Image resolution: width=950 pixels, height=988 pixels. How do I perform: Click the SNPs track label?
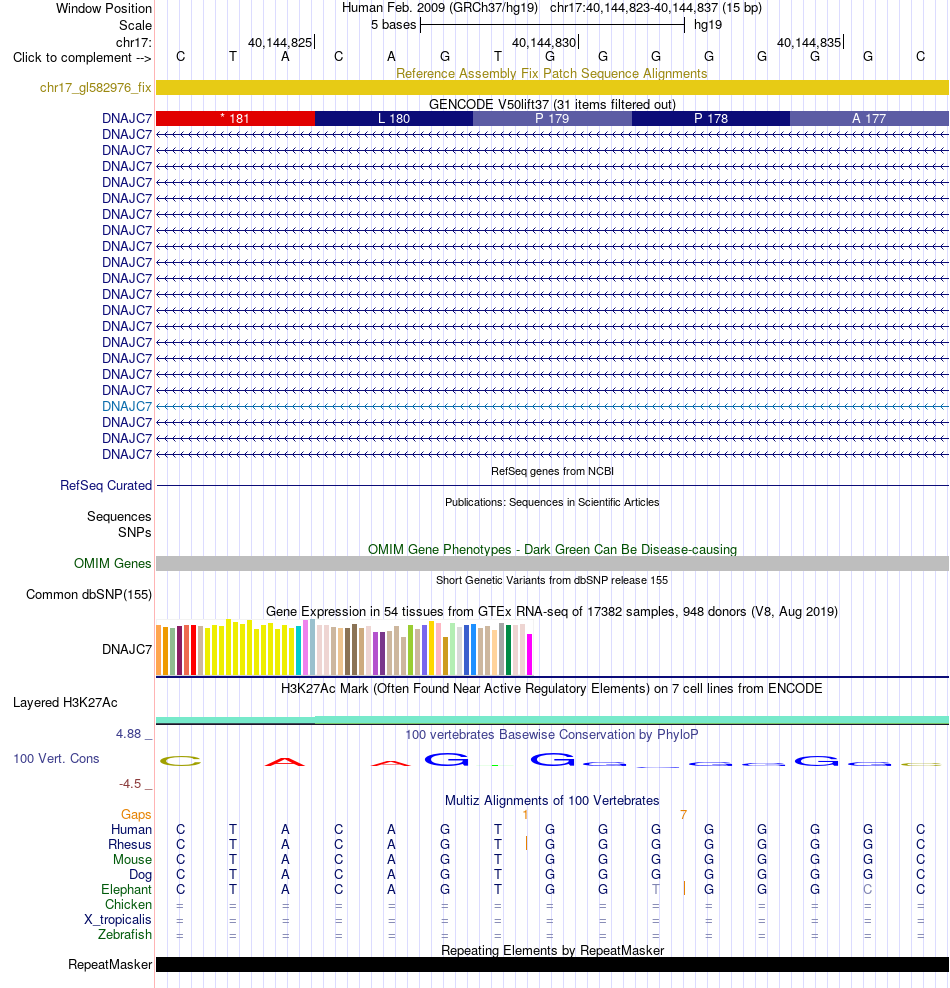[135, 532]
